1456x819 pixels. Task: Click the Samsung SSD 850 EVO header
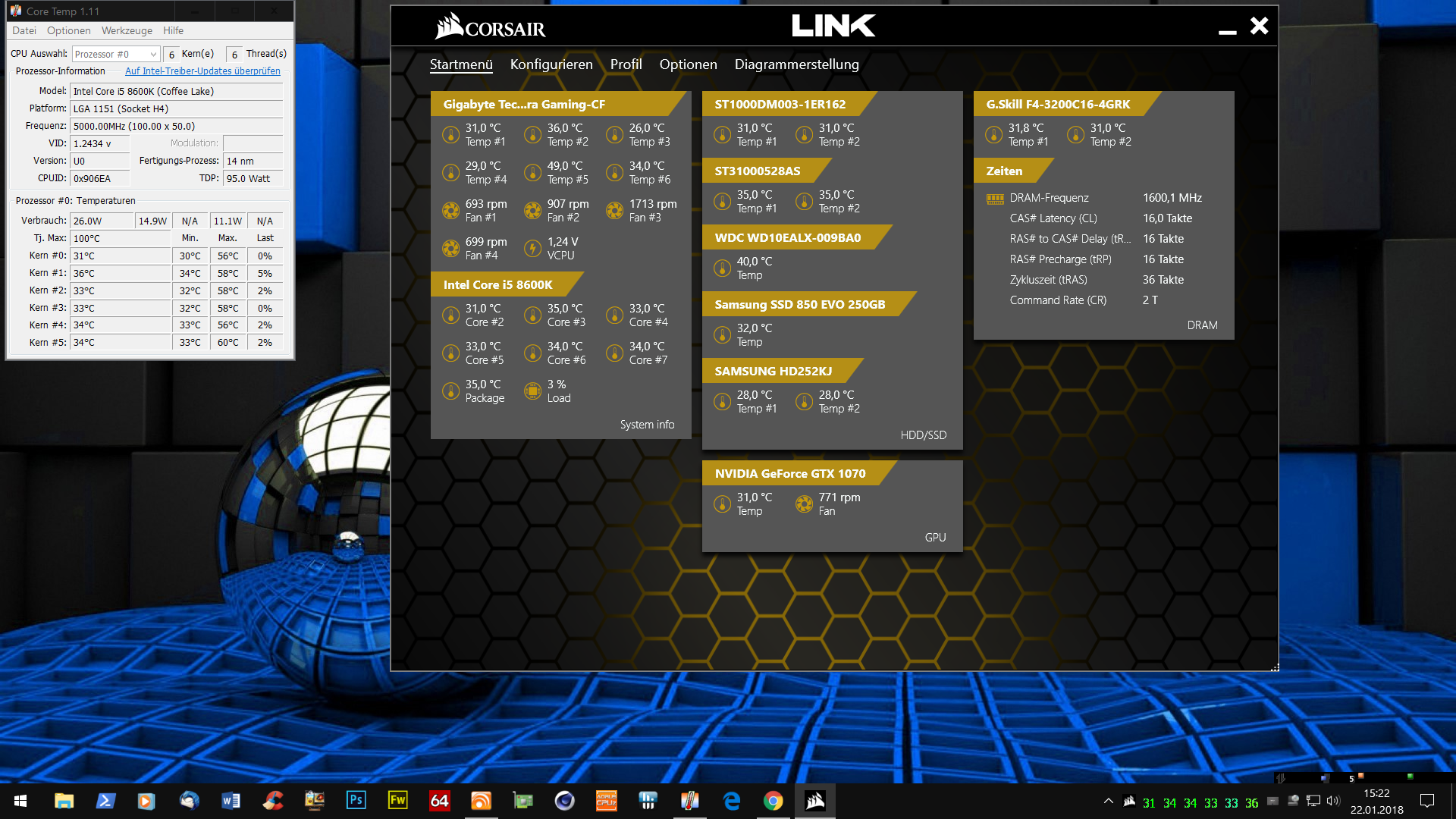coord(799,305)
